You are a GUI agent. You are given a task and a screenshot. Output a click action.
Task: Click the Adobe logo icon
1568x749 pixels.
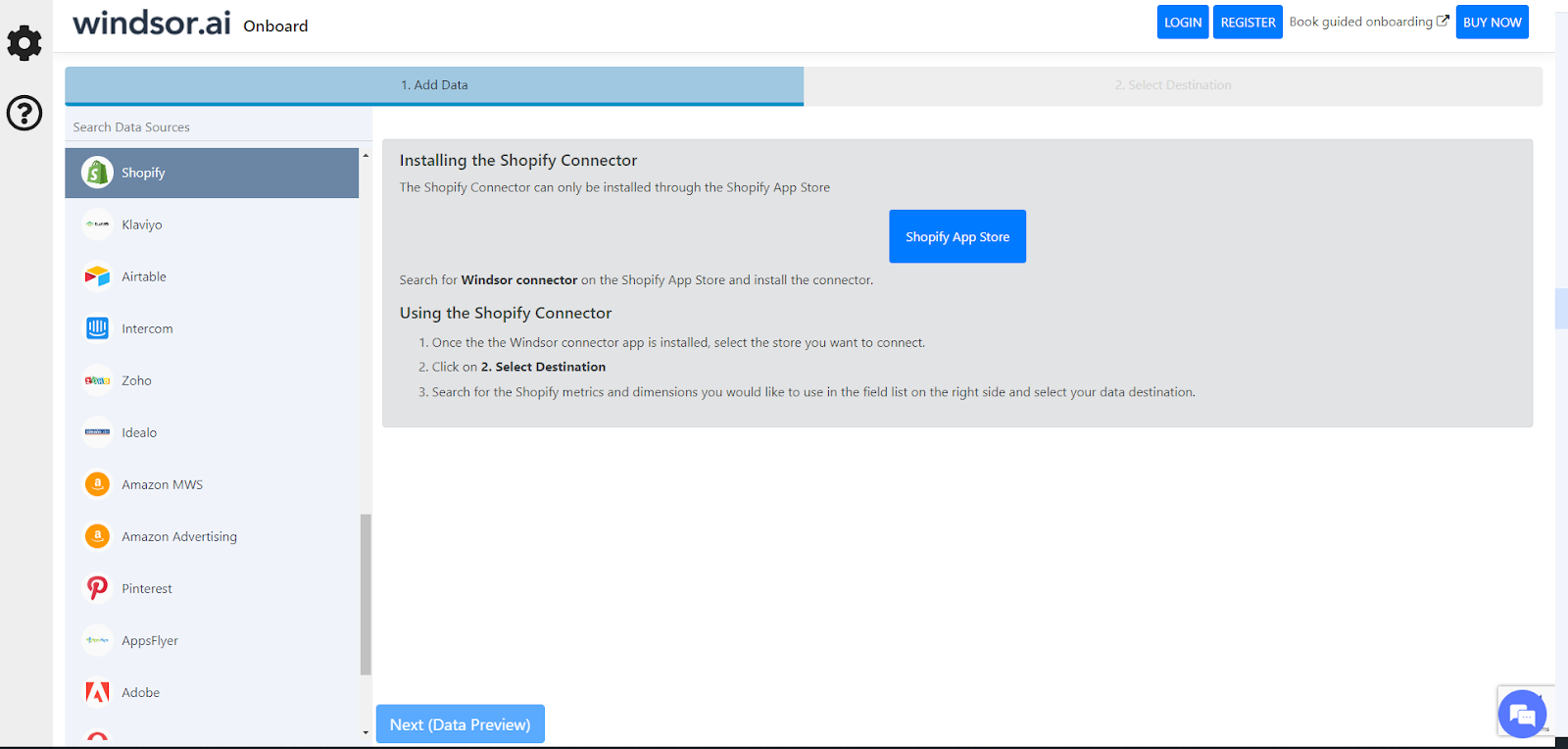click(97, 692)
